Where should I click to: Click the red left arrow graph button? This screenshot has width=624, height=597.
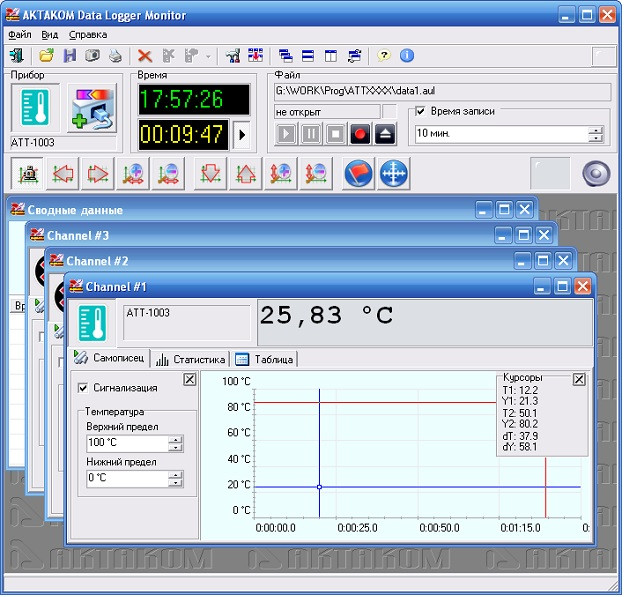click(x=63, y=174)
